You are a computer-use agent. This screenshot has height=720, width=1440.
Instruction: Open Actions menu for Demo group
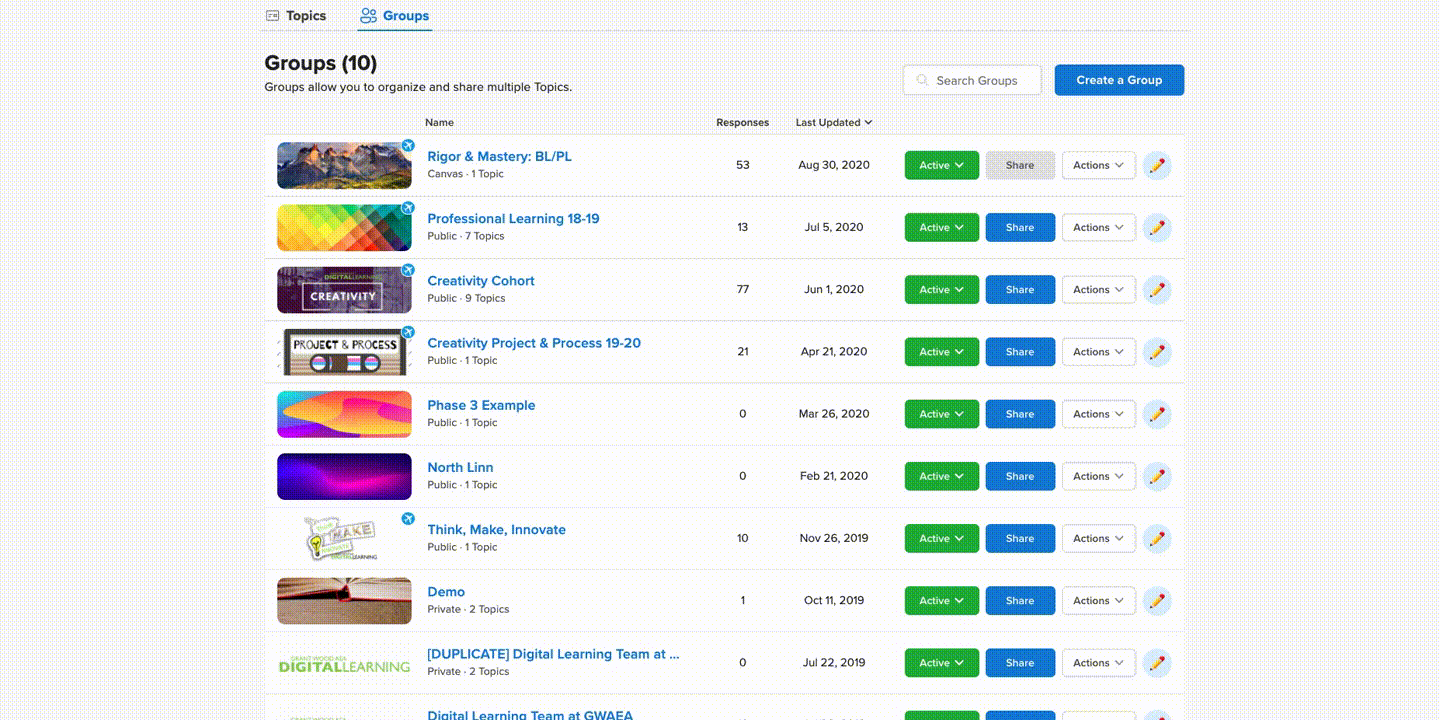pyautogui.click(x=1098, y=601)
